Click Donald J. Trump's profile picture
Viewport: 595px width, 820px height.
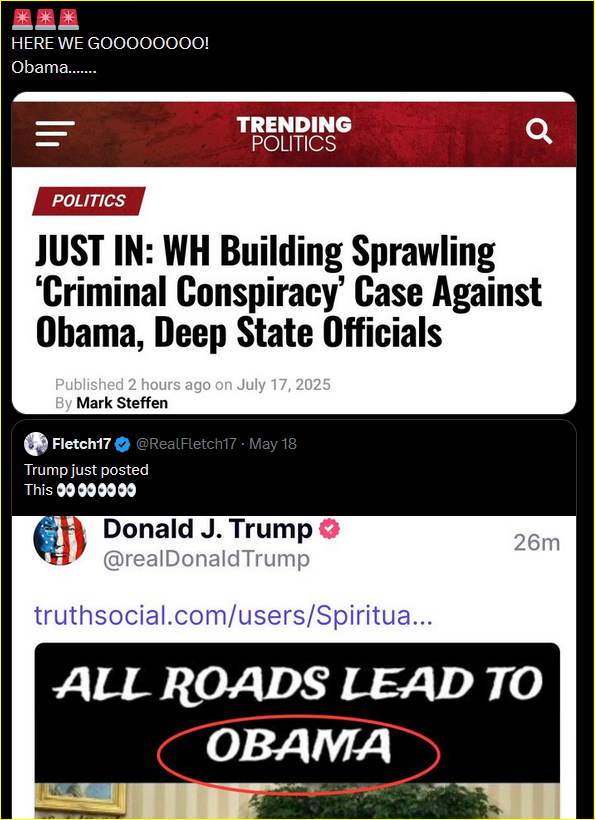(x=60, y=541)
